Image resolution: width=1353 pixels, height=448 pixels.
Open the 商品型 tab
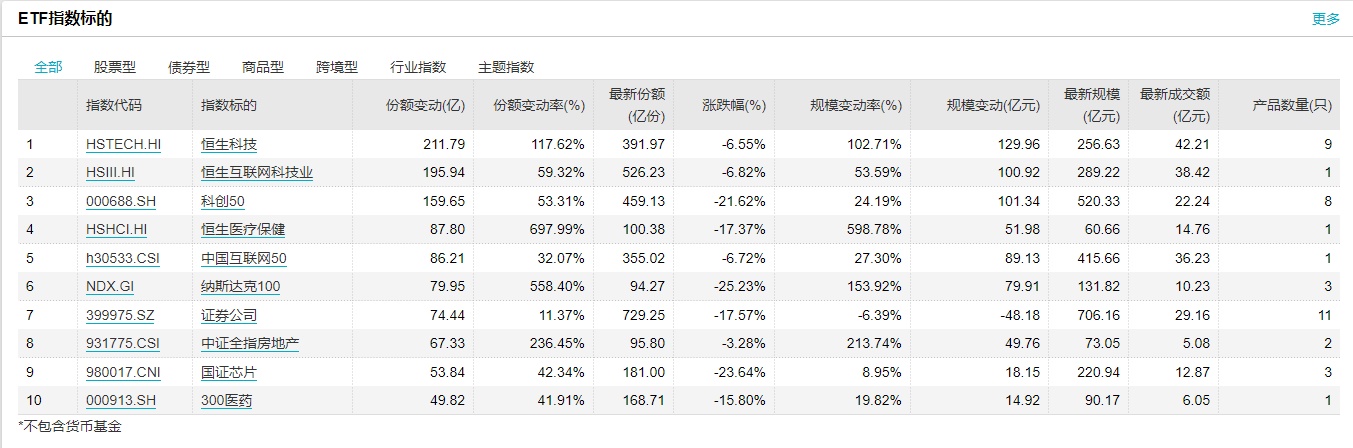point(263,67)
